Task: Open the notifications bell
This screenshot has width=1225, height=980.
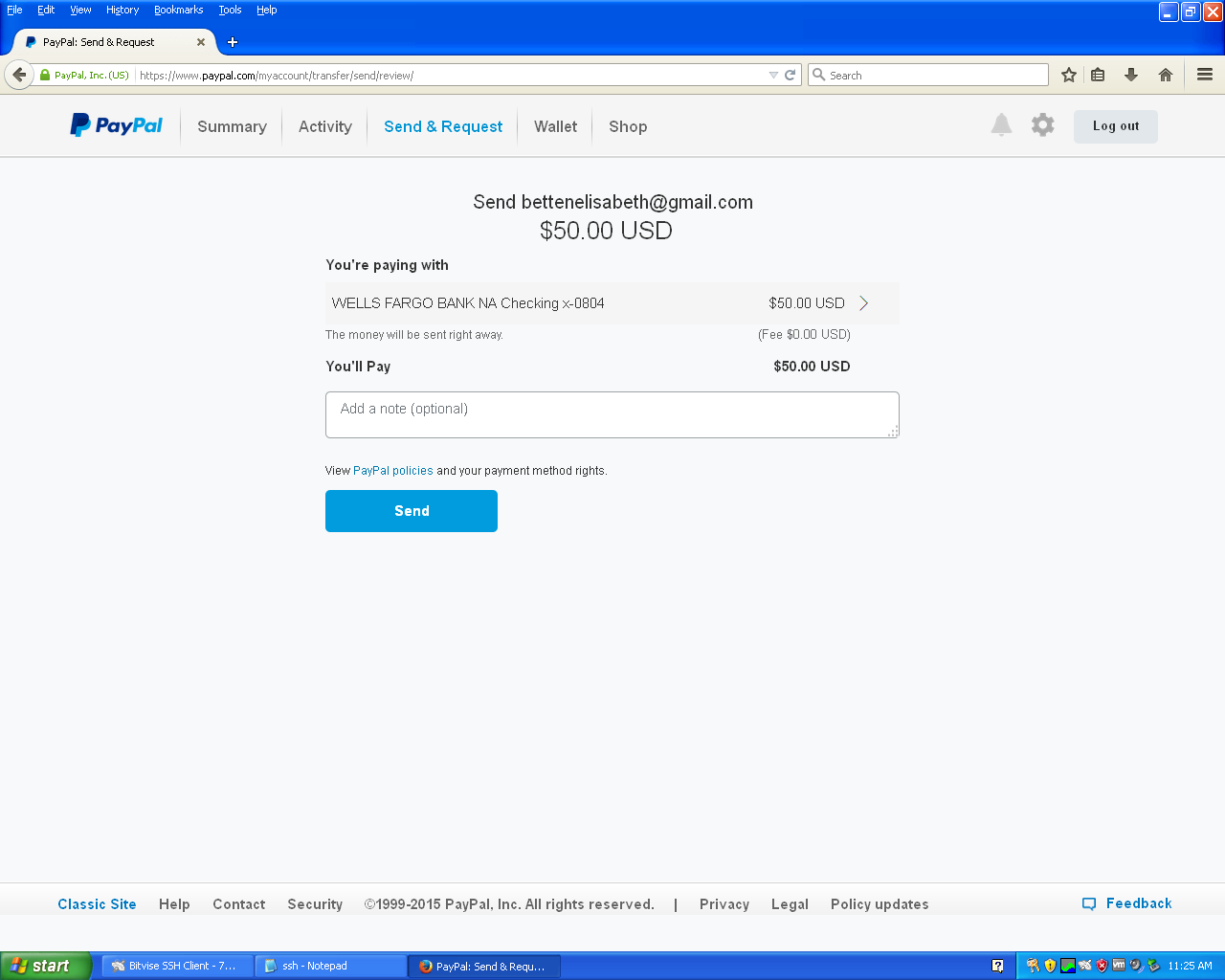Action: point(1001,124)
